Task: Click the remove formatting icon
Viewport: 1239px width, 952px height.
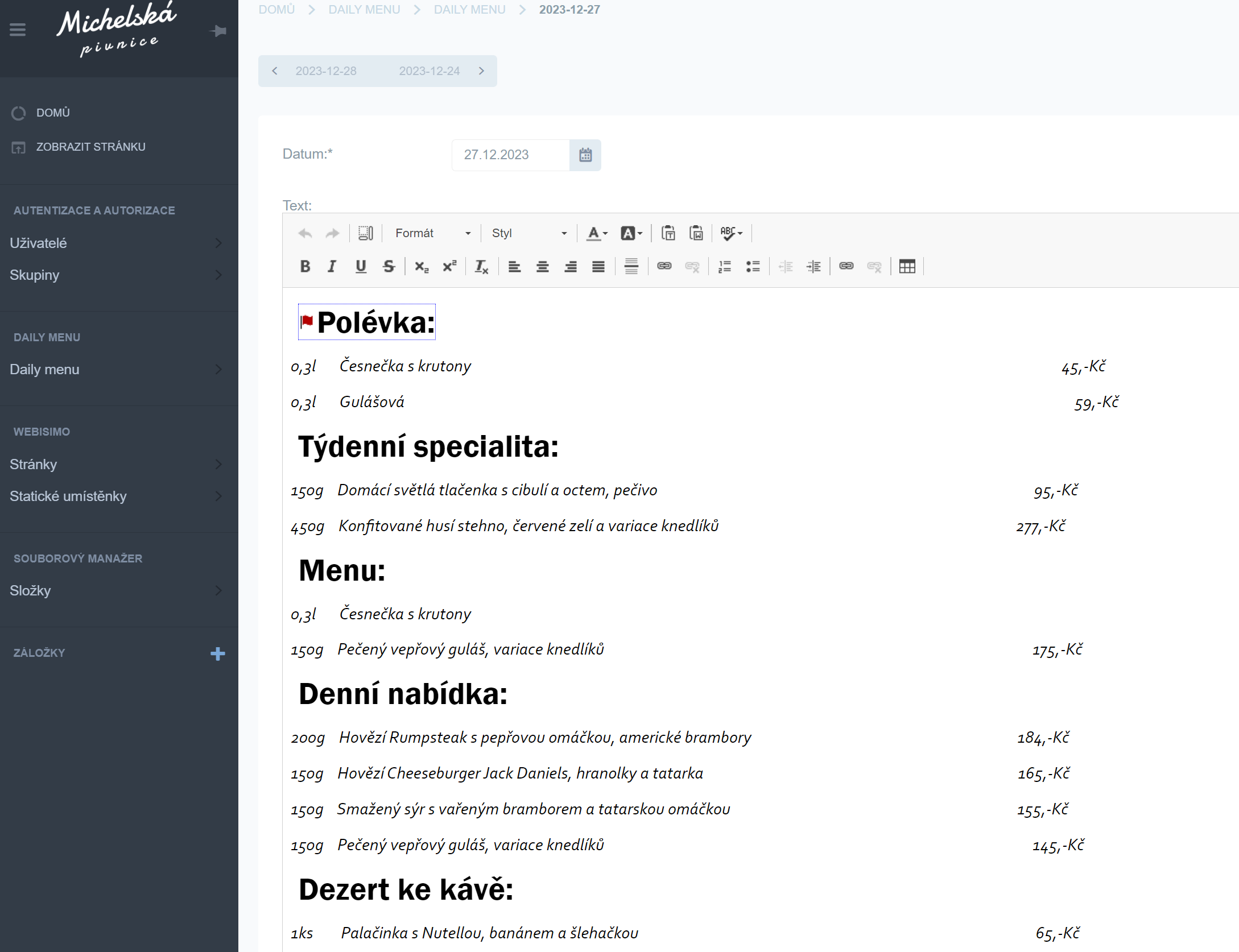Action: coord(481,266)
